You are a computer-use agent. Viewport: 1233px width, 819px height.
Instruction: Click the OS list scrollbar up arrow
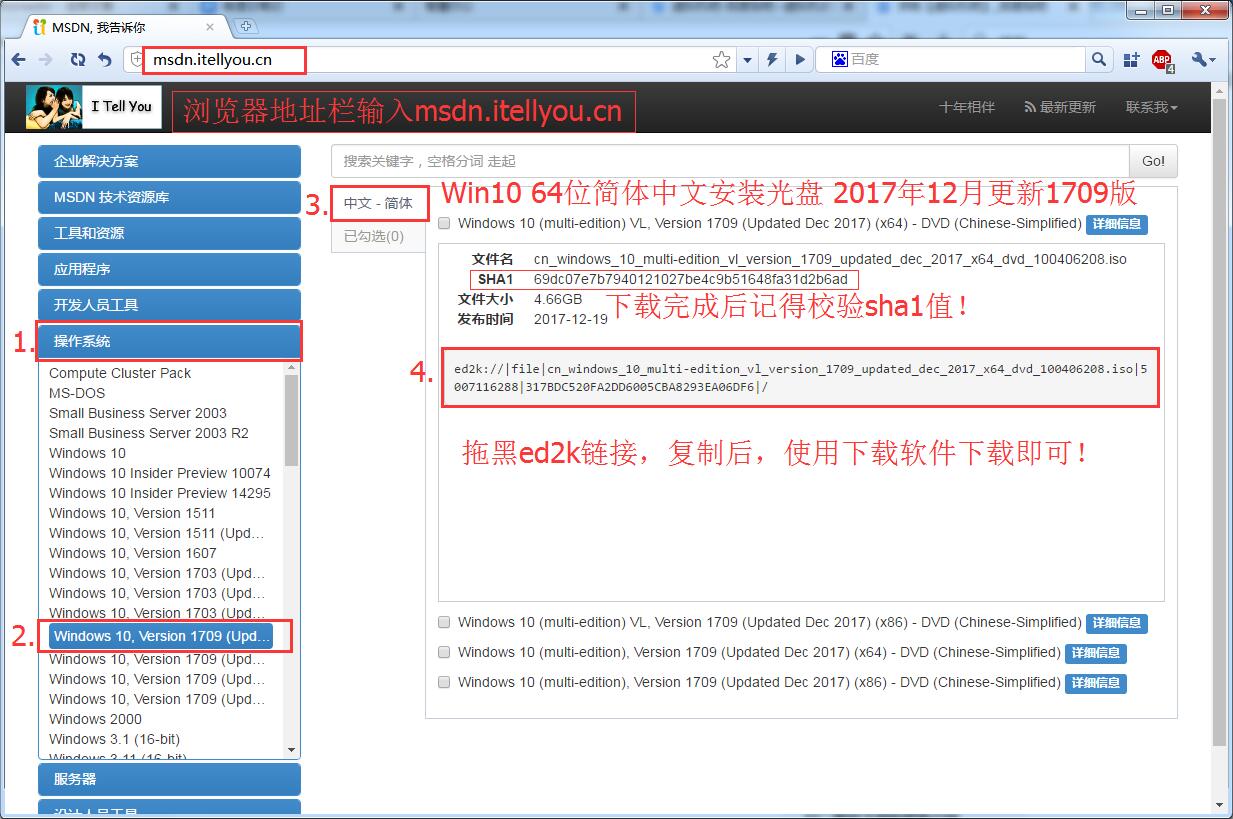coord(292,368)
